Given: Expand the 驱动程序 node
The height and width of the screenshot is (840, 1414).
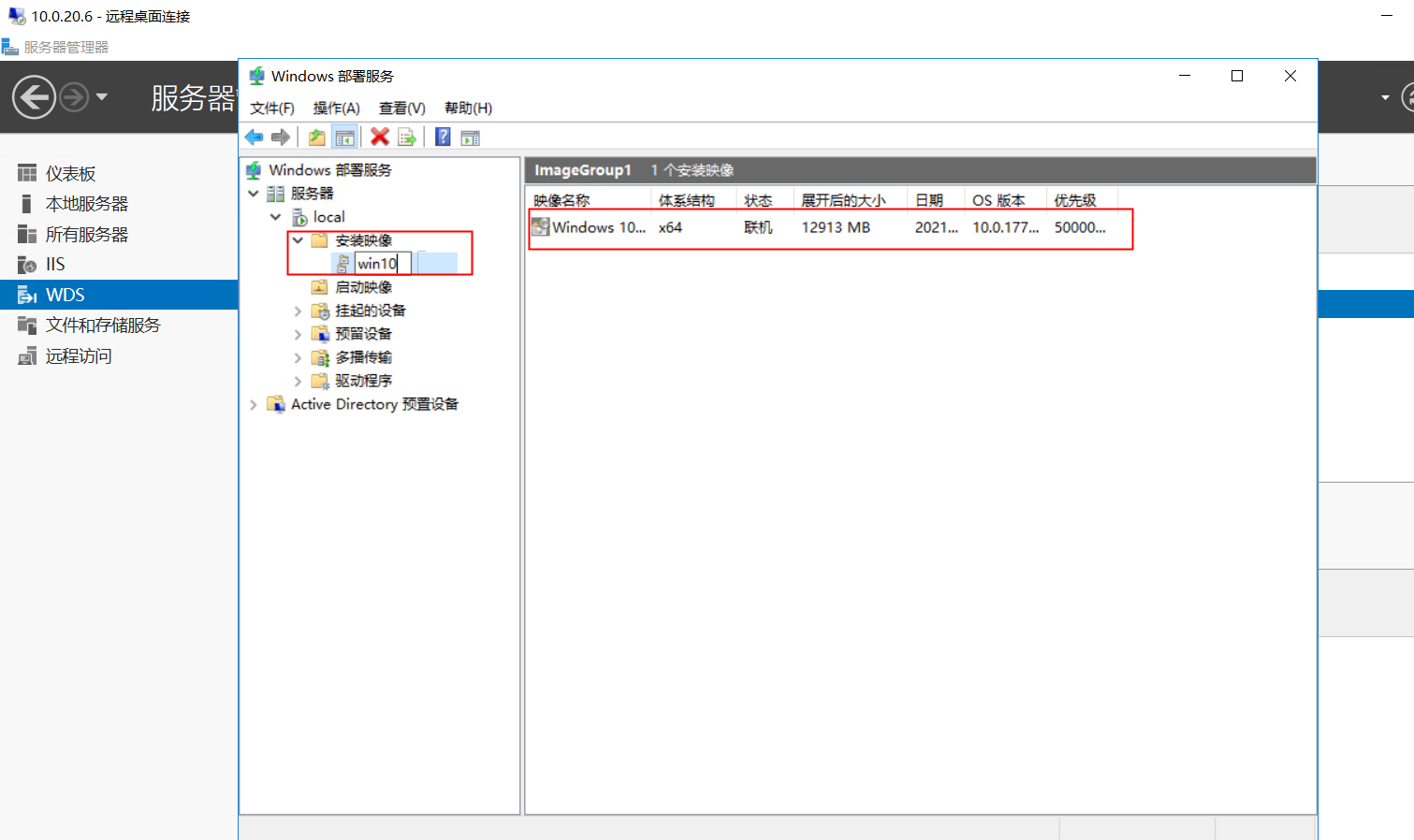Looking at the screenshot, I should pyautogui.click(x=299, y=381).
